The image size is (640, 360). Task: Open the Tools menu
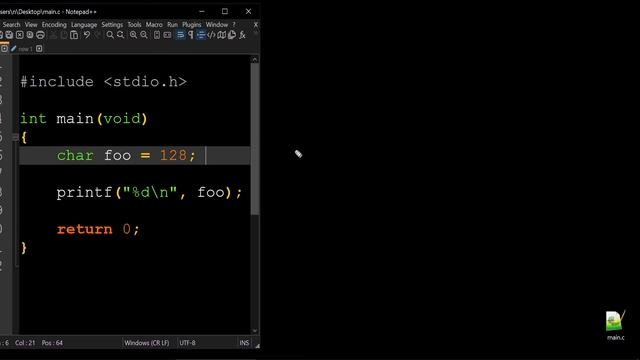tap(134, 24)
